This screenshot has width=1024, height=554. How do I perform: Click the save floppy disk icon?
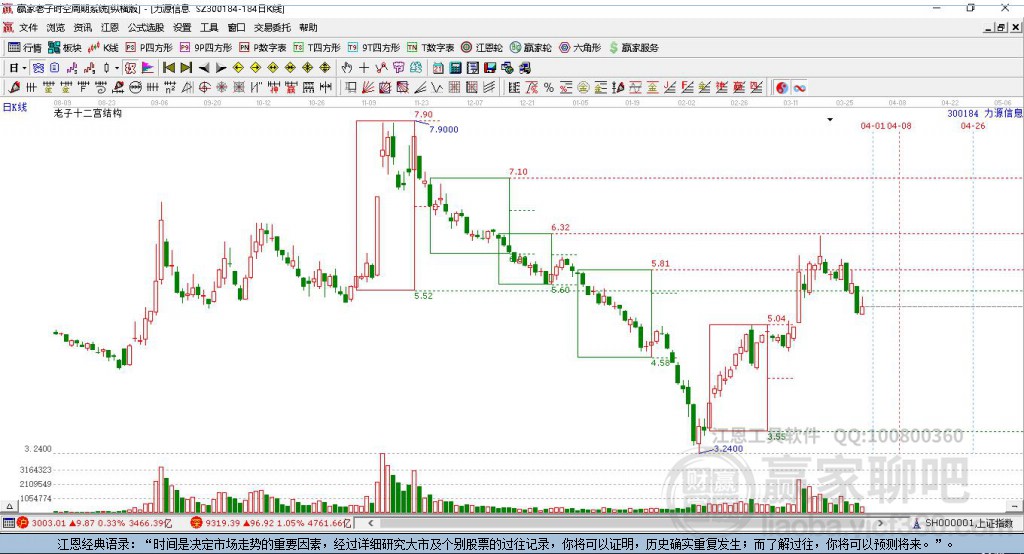pos(490,68)
